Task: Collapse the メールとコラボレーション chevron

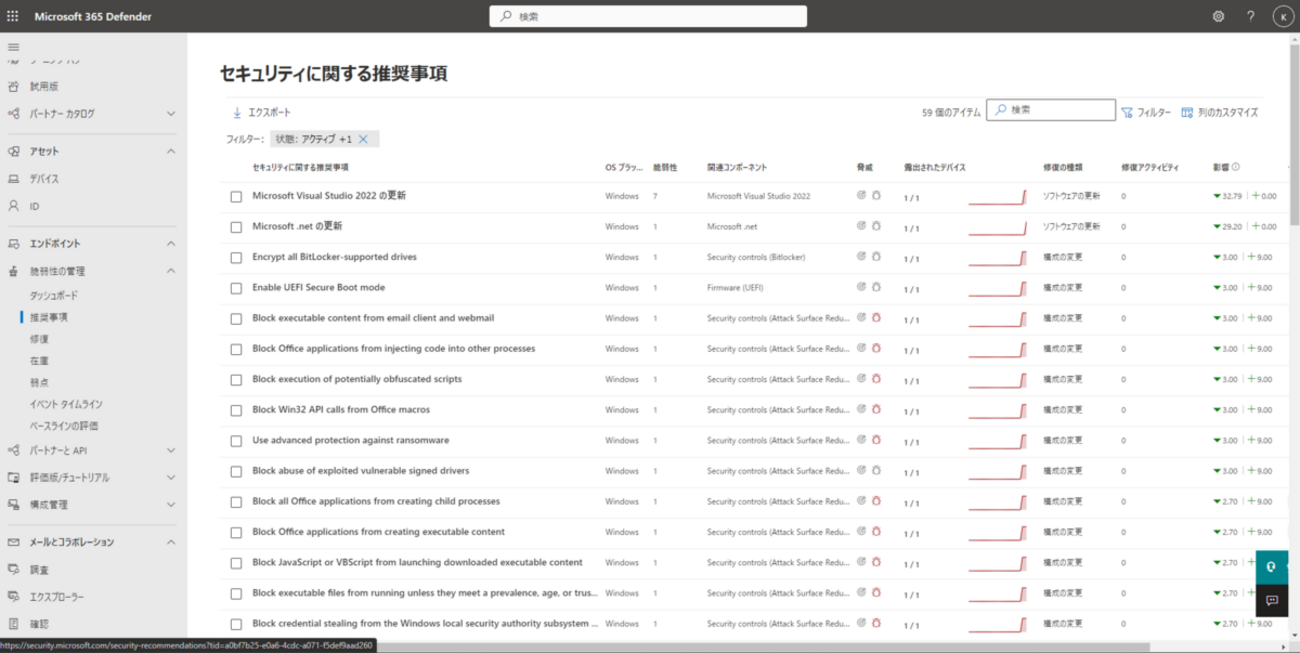Action: (171, 542)
